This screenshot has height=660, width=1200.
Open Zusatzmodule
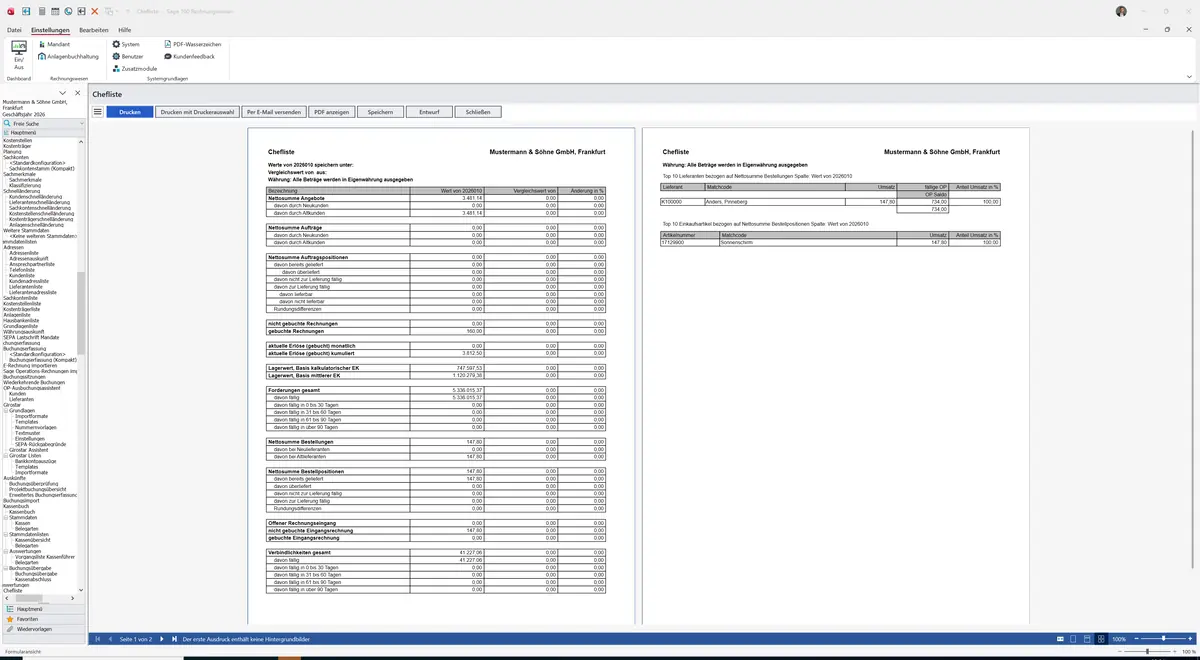tap(135, 68)
